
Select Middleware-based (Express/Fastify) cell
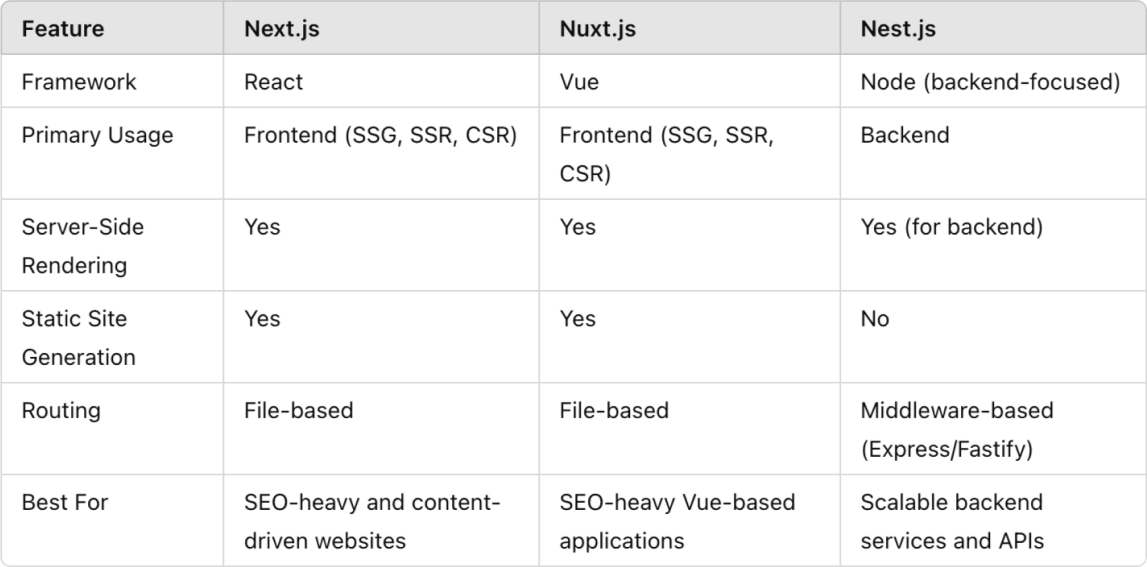957,429
